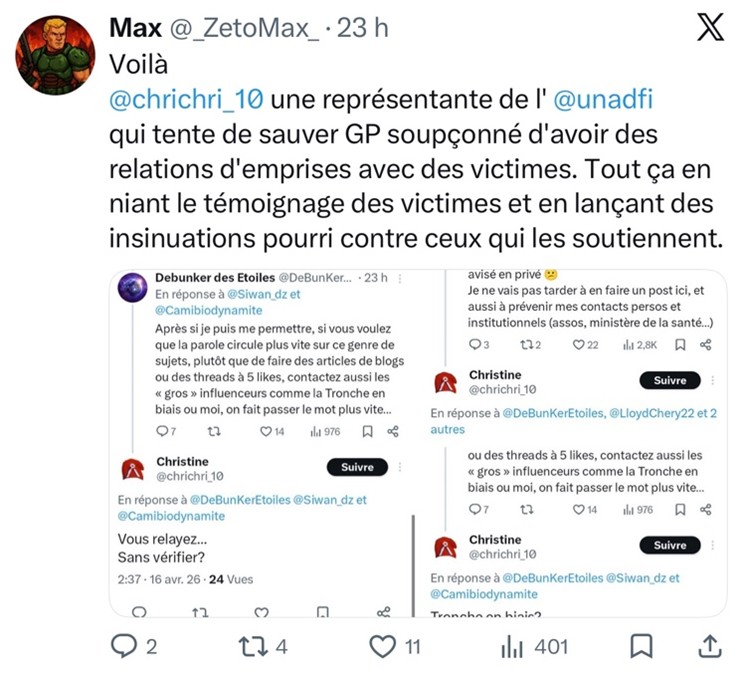The width and height of the screenshot is (743, 677).
Task: Like the tweet with 11 likes
Action: (382, 646)
